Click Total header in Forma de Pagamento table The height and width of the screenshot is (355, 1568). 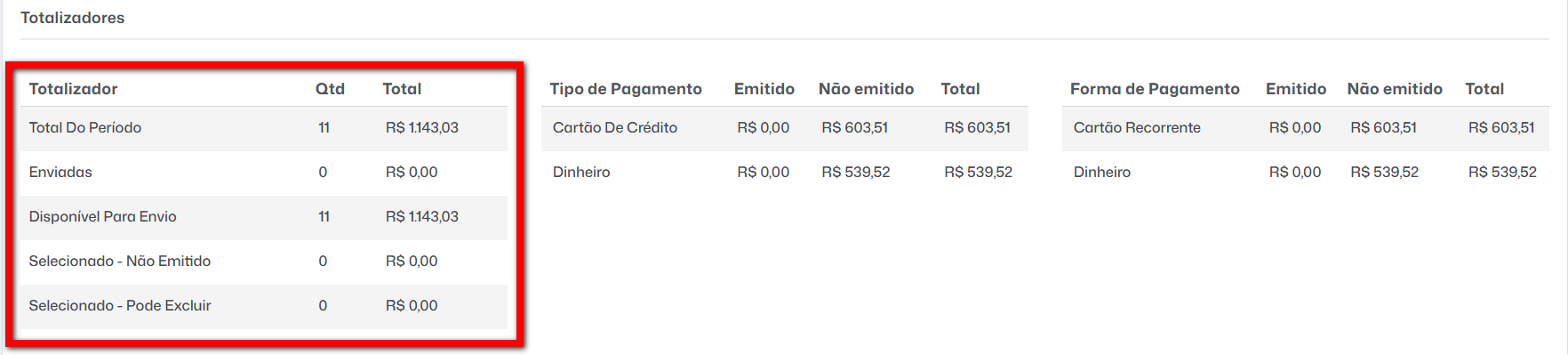pyautogui.click(x=1484, y=89)
